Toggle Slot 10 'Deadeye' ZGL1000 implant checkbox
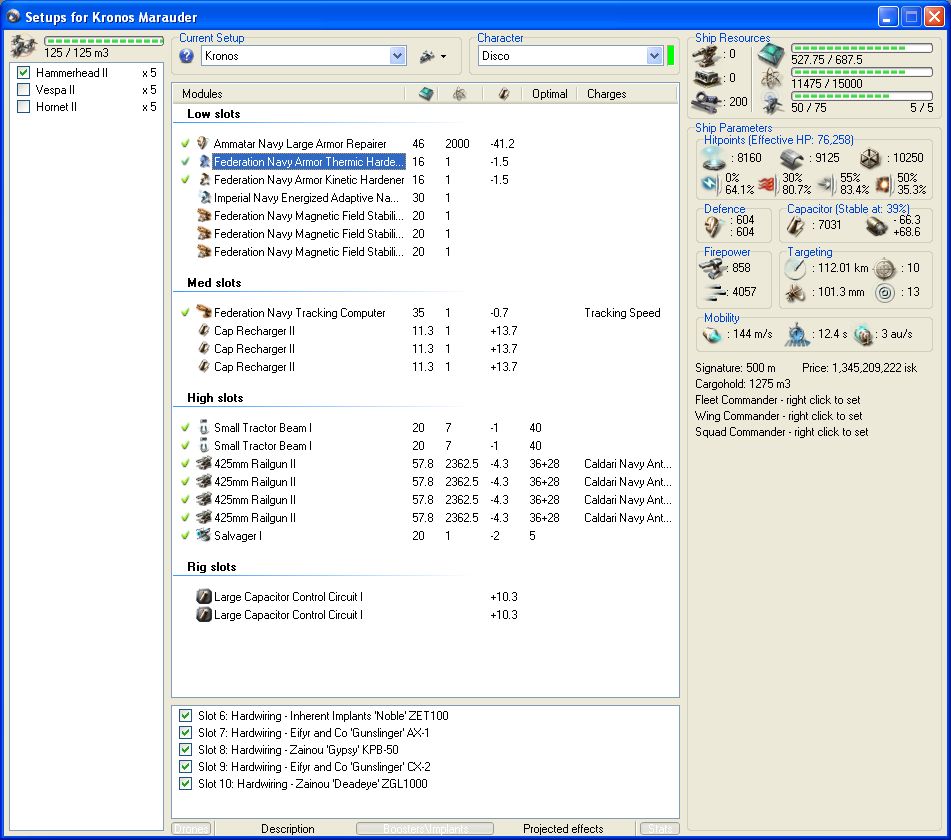Screen dimensions: 951x840 click(x=186, y=784)
